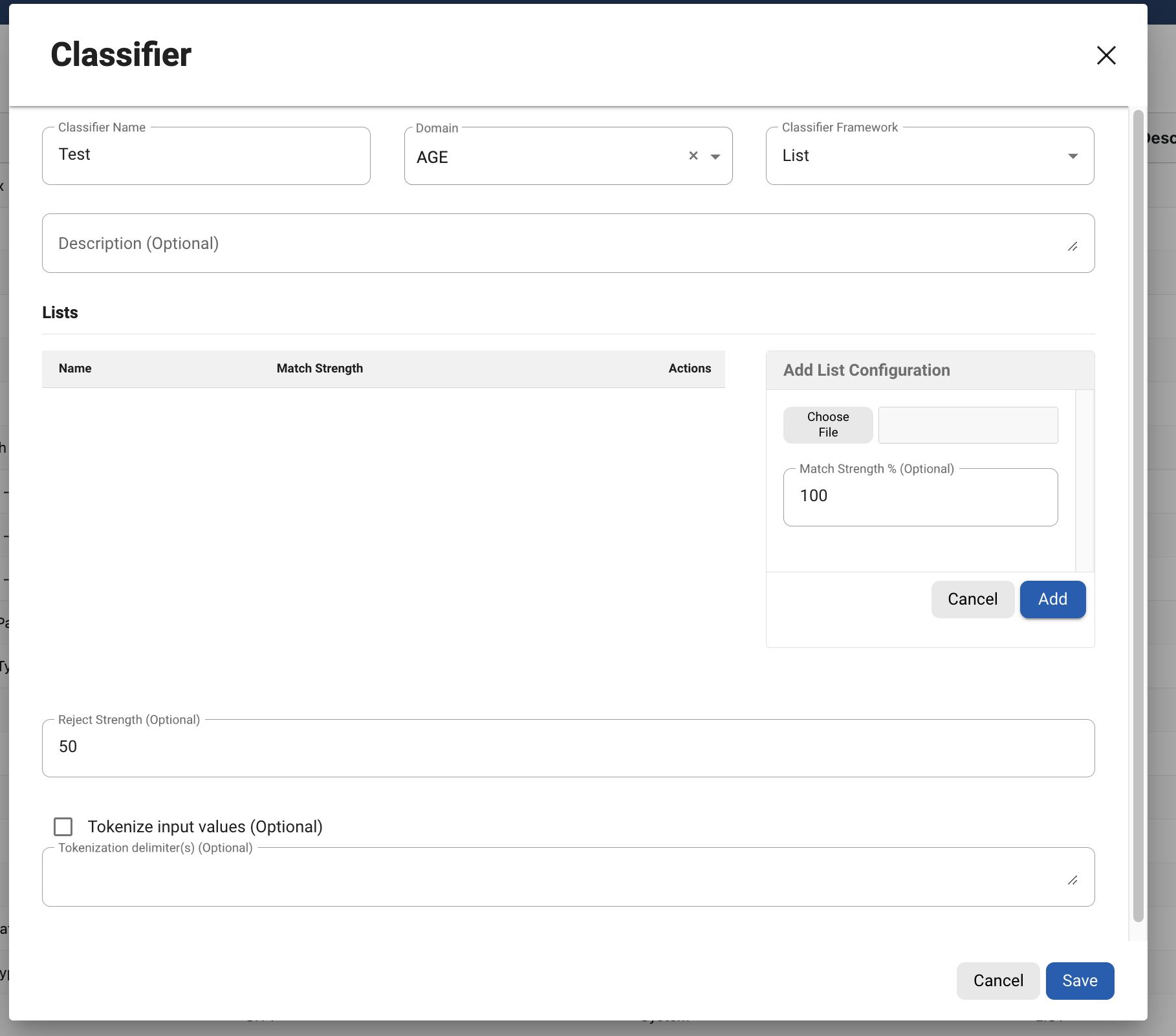Click the Match Strength column header
The height and width of the screenshot is (1036, 1176).
point(320,369)
